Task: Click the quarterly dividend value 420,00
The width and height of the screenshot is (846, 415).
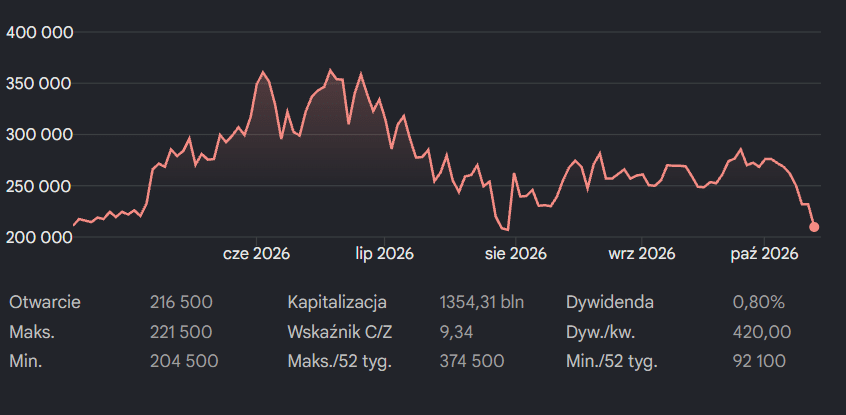Action: 762,332
